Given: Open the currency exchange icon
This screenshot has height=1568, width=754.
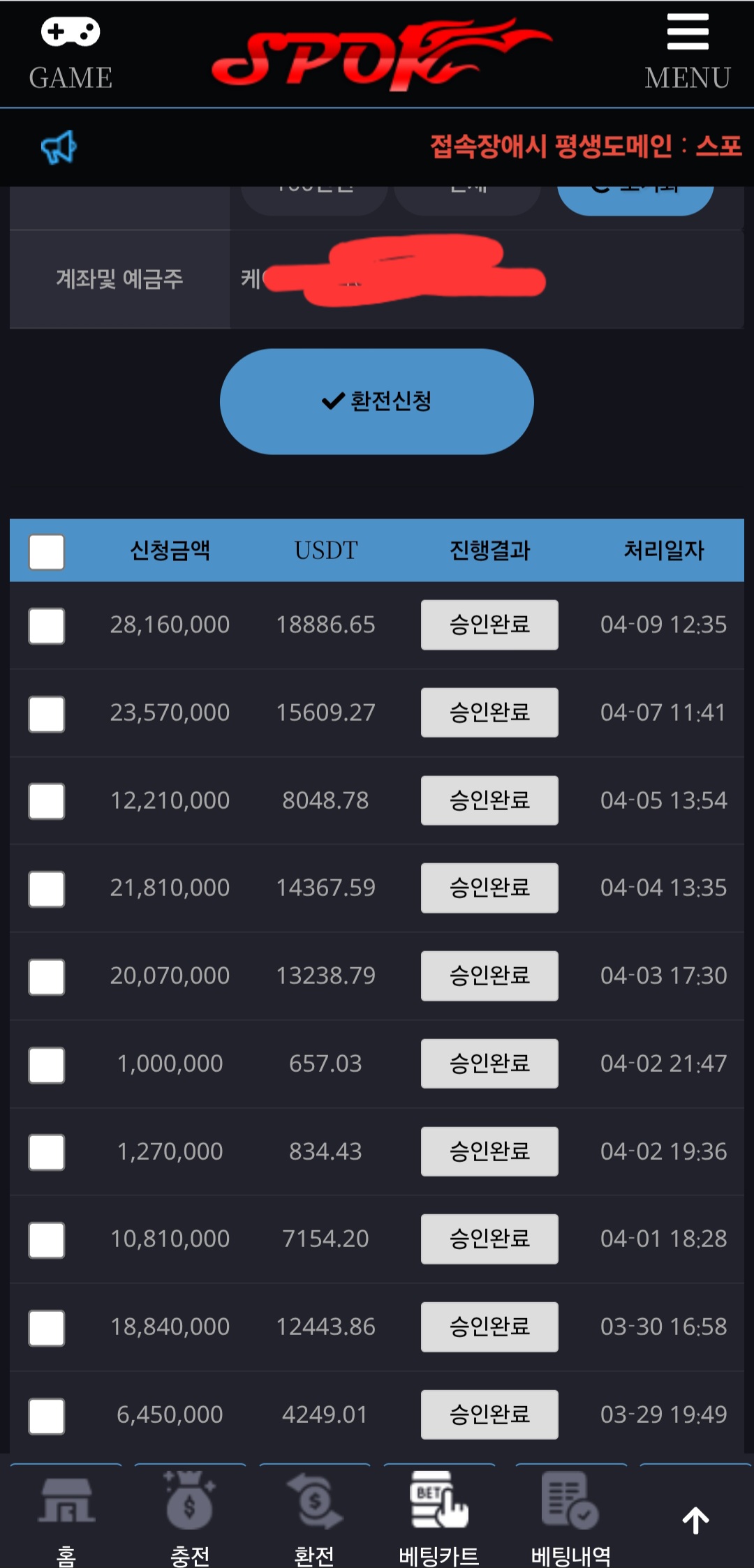Looking at the screenshot, I should (x=315, y=1500).
